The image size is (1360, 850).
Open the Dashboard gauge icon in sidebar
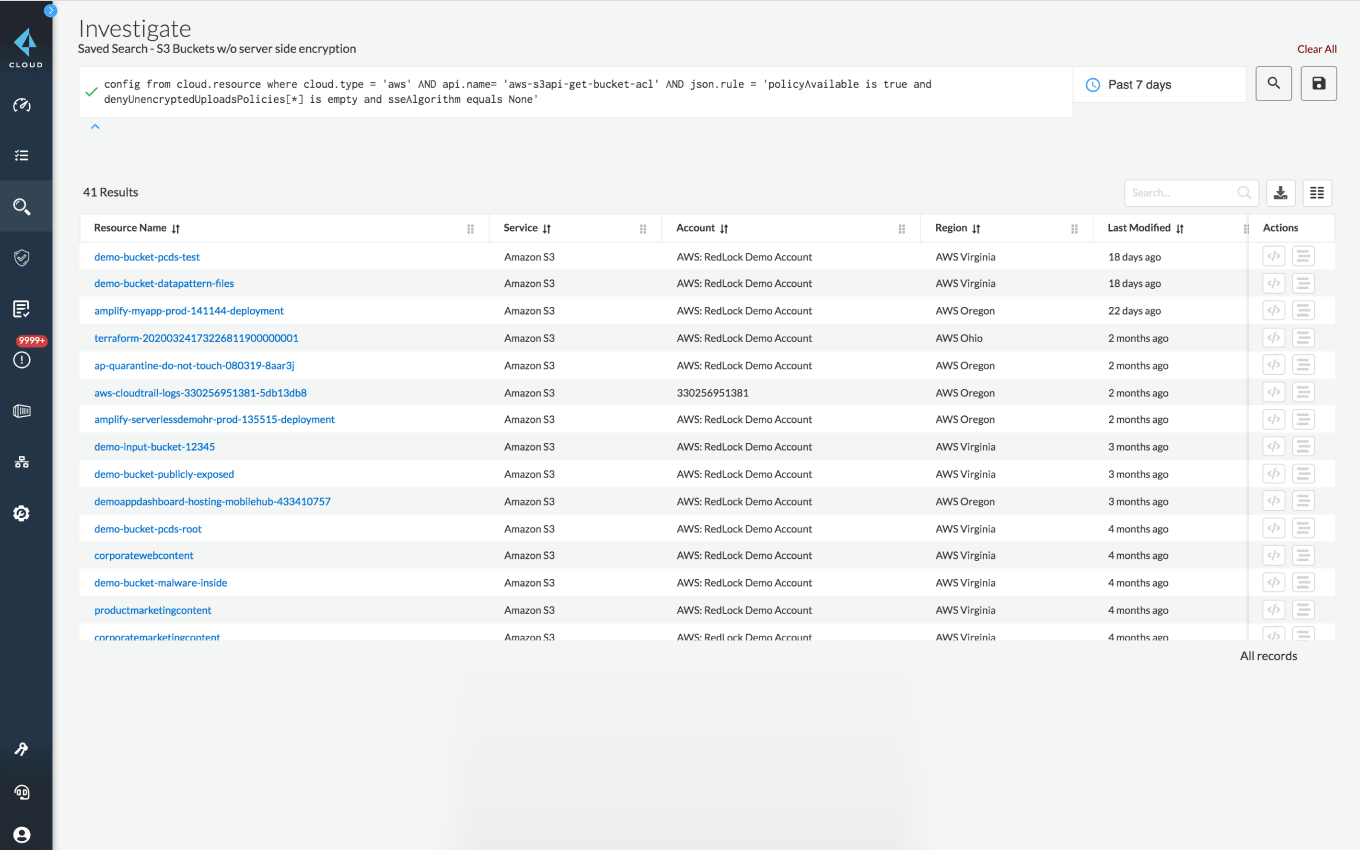click(x=25, y=105)
